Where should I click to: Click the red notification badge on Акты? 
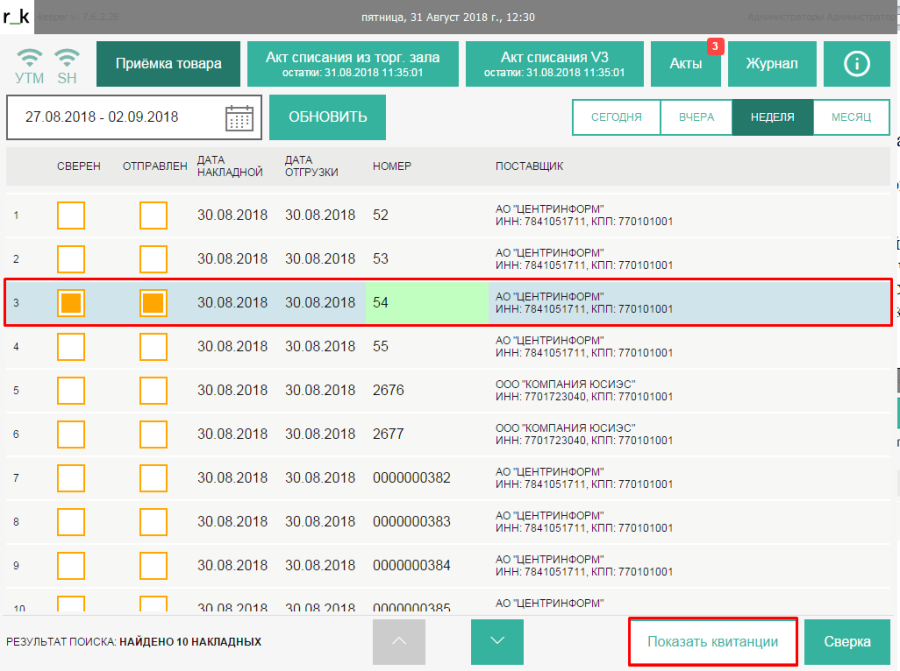pos(714,46)
